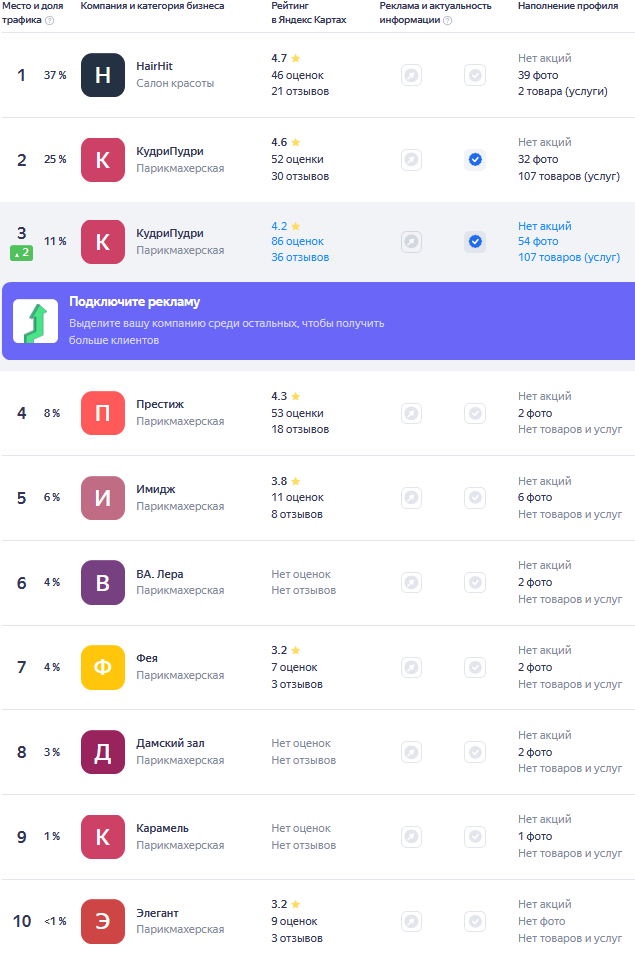The width and height of the screenshot is (635, 960).
Task: Open the '36 отзывов' link
Action: tap(300, 257)
